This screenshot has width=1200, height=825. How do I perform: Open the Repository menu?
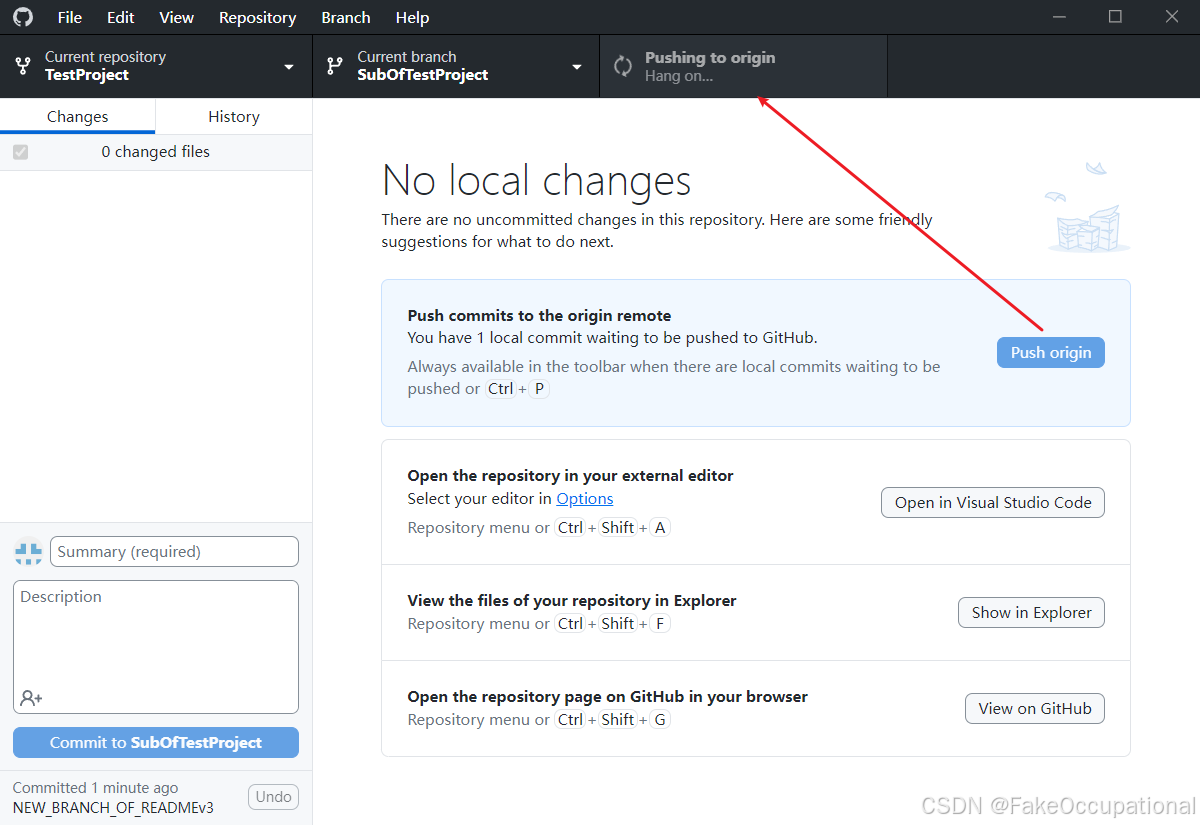[x=258, y=17]
